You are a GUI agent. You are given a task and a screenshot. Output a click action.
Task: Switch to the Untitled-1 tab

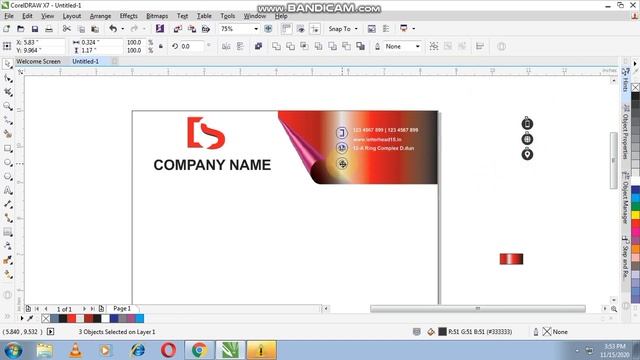click(x=85, y=61)
